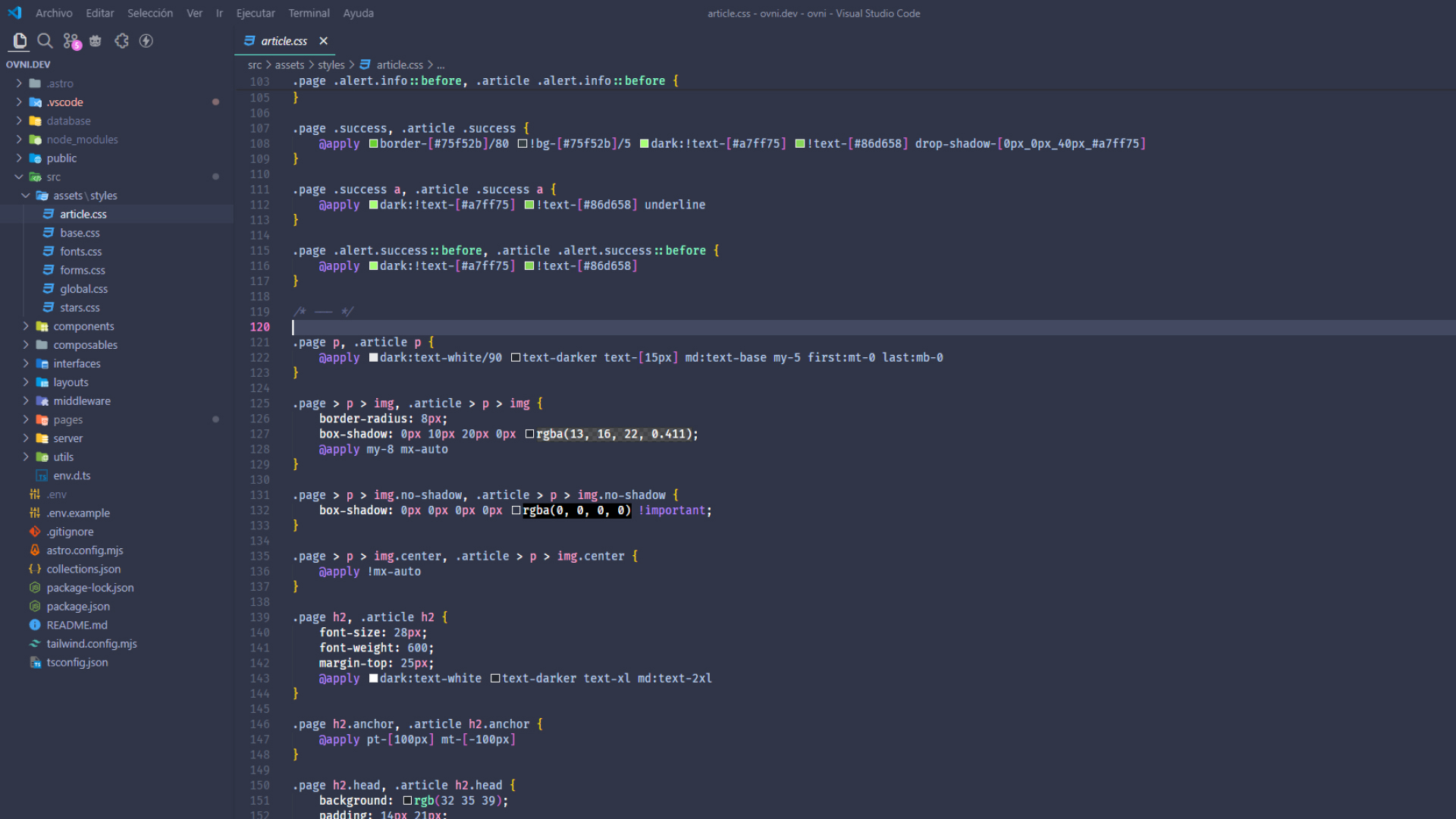Click the VS Code logo in title bar
This screenshot has width=1456, height=819.
click(x=14, y=13)
